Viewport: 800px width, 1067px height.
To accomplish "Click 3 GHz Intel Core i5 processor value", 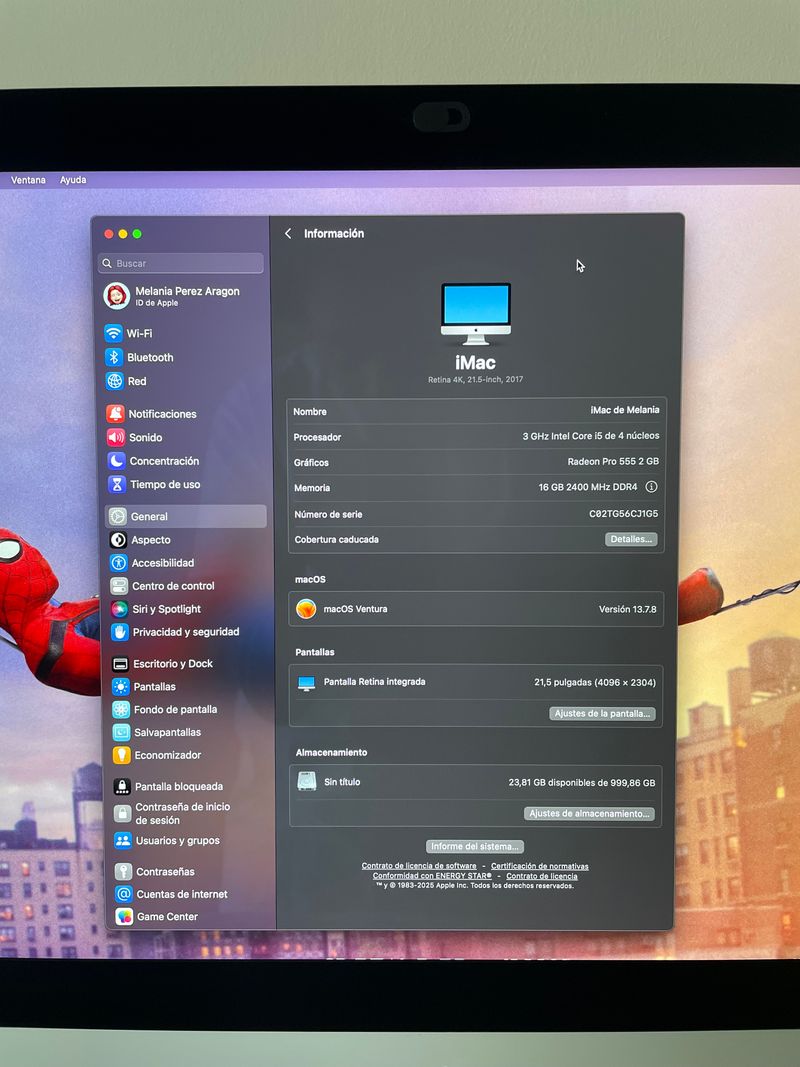I will (590, 436).
